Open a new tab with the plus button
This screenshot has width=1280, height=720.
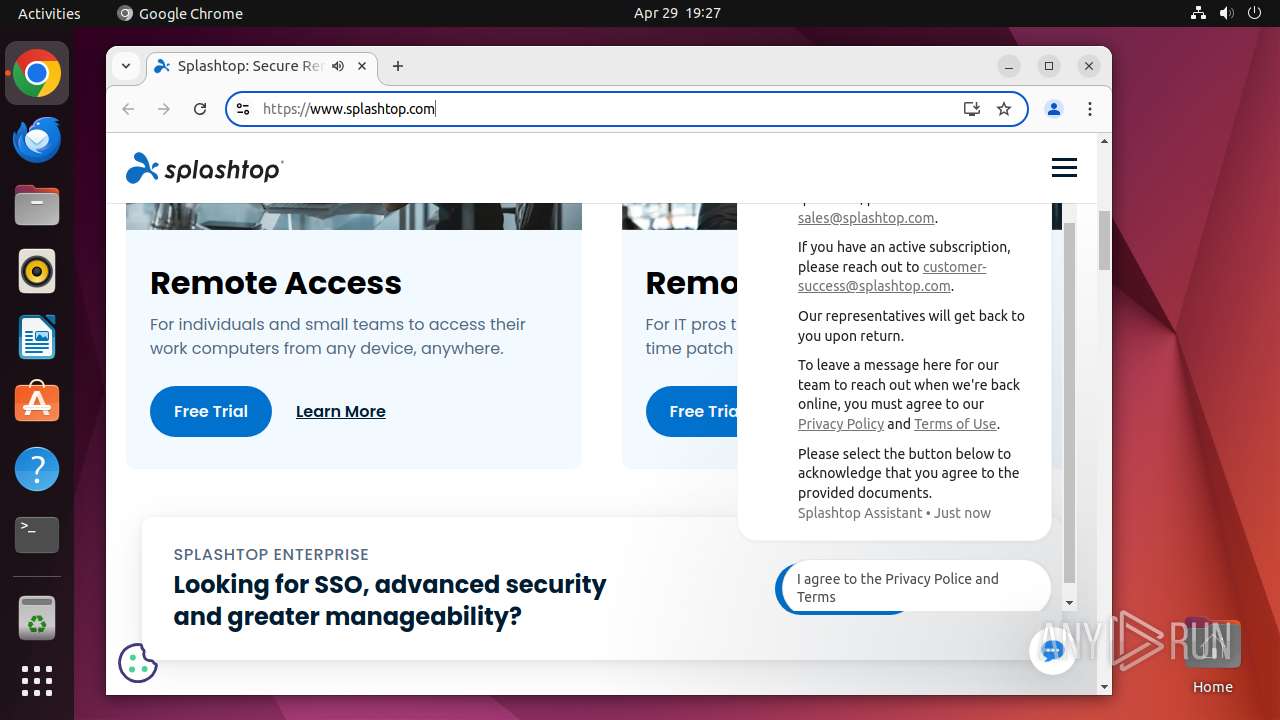click(x=398, y=66)
